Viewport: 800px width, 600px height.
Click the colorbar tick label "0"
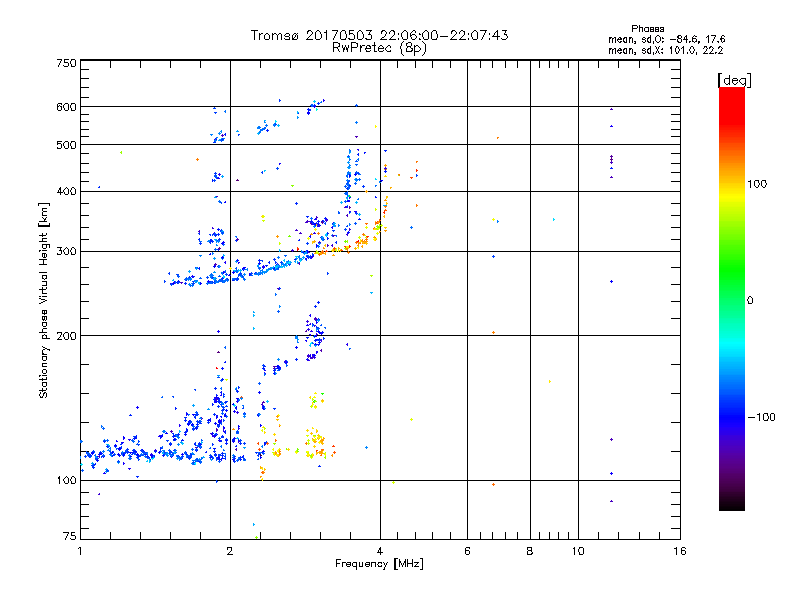click(750, 300)
